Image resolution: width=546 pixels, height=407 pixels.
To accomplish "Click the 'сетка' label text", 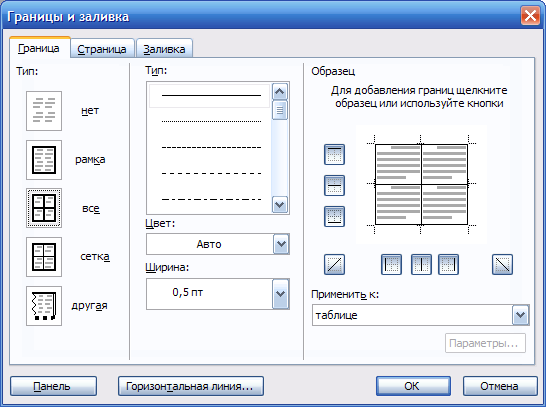I will 95,257.
